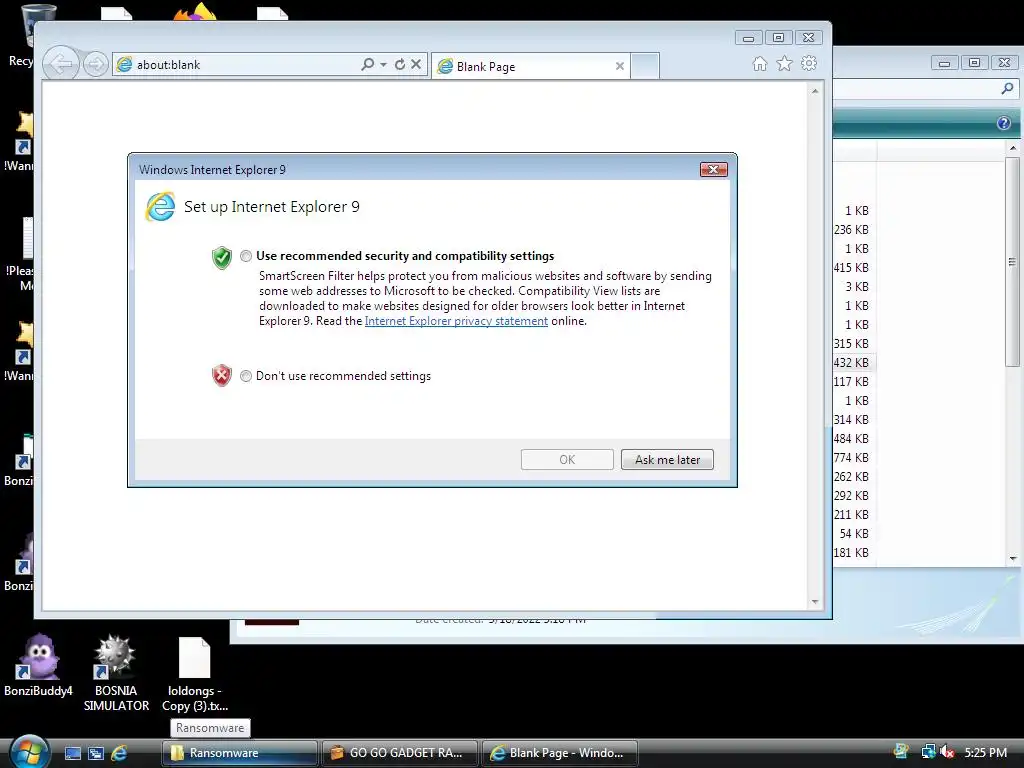1024x768 pixels.
Task: Open the IE Tools gear icon
Action: (809, 63)
